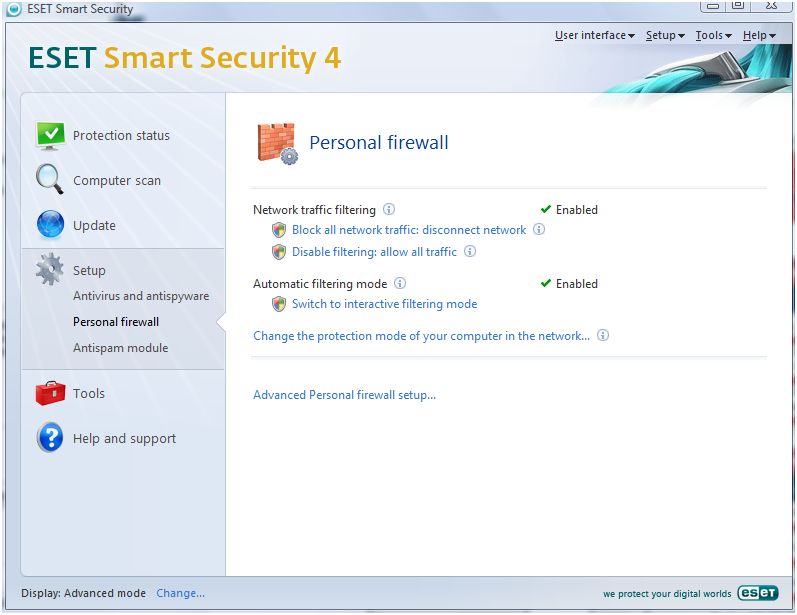Click info icon next to Automatic filtering mode
The height and width of the screenshot is (615, 797).
point(400,284)
